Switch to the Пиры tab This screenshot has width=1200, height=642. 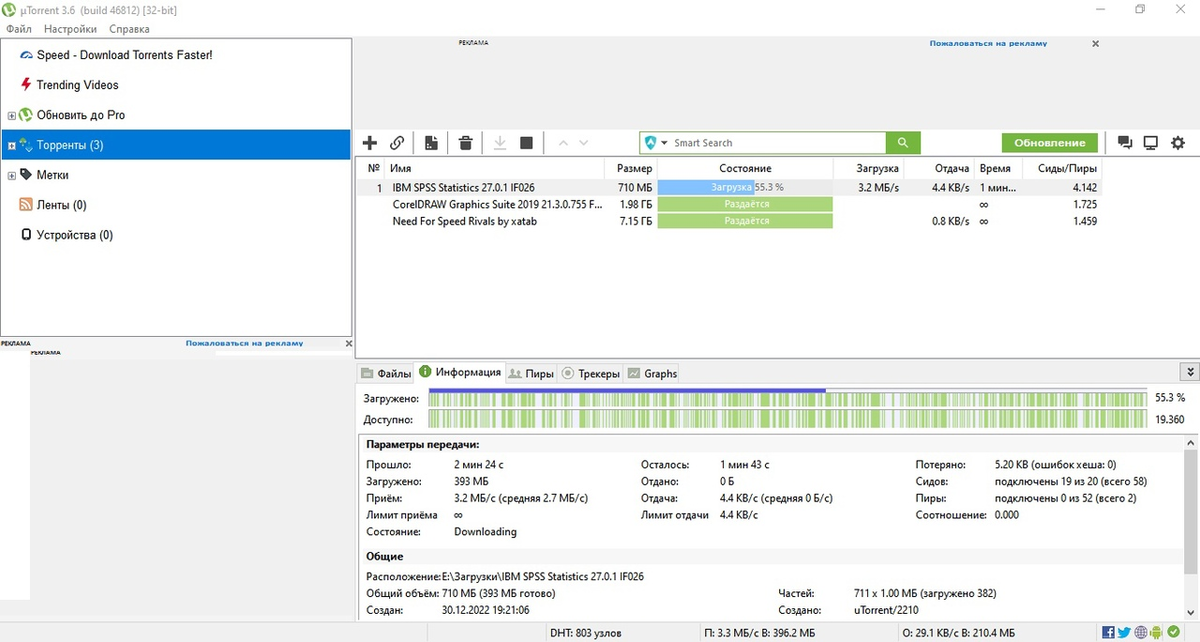[531, 373]
